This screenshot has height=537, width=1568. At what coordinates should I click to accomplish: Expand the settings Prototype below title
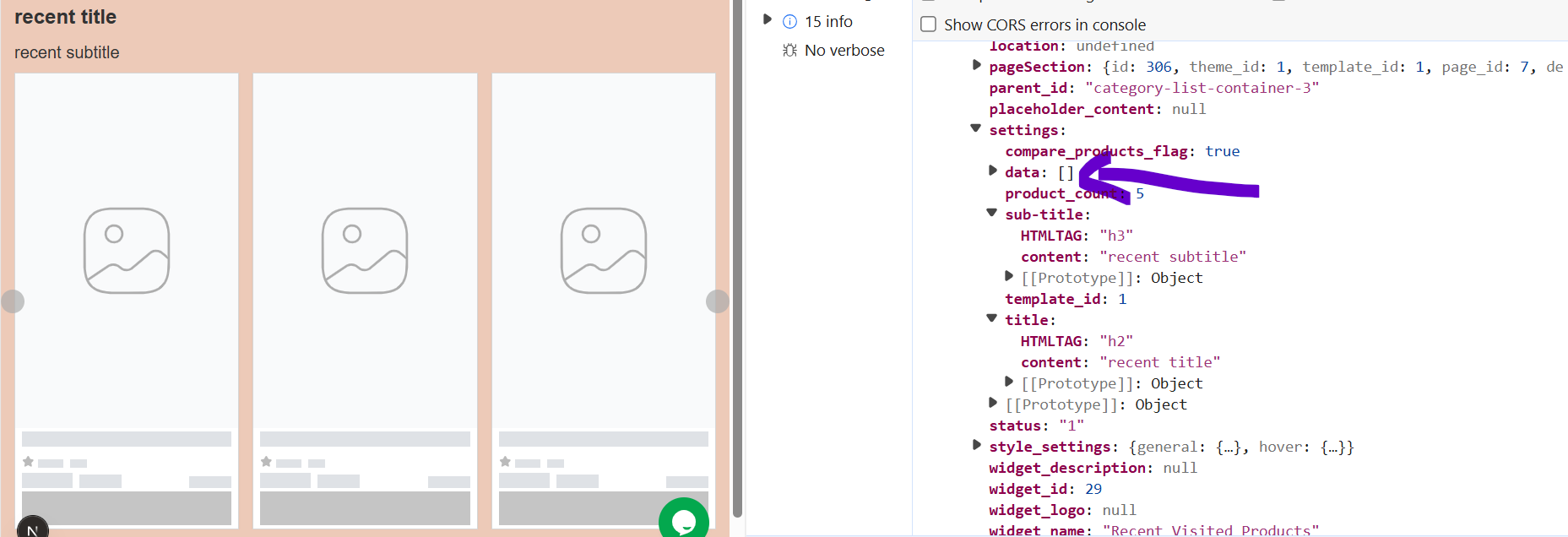tap(992, 403)
